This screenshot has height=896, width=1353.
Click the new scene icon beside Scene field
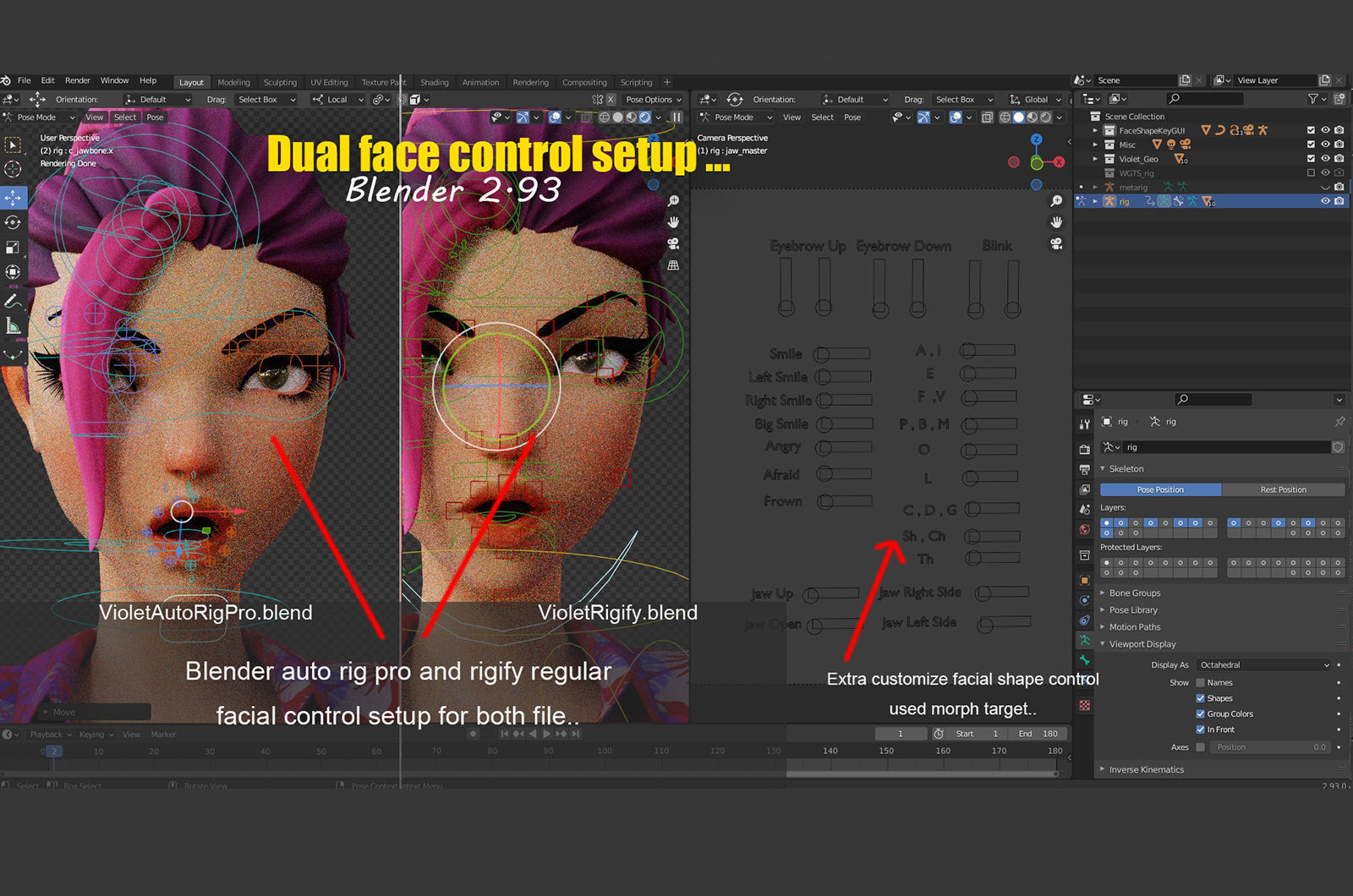(x=1185, y=80)
